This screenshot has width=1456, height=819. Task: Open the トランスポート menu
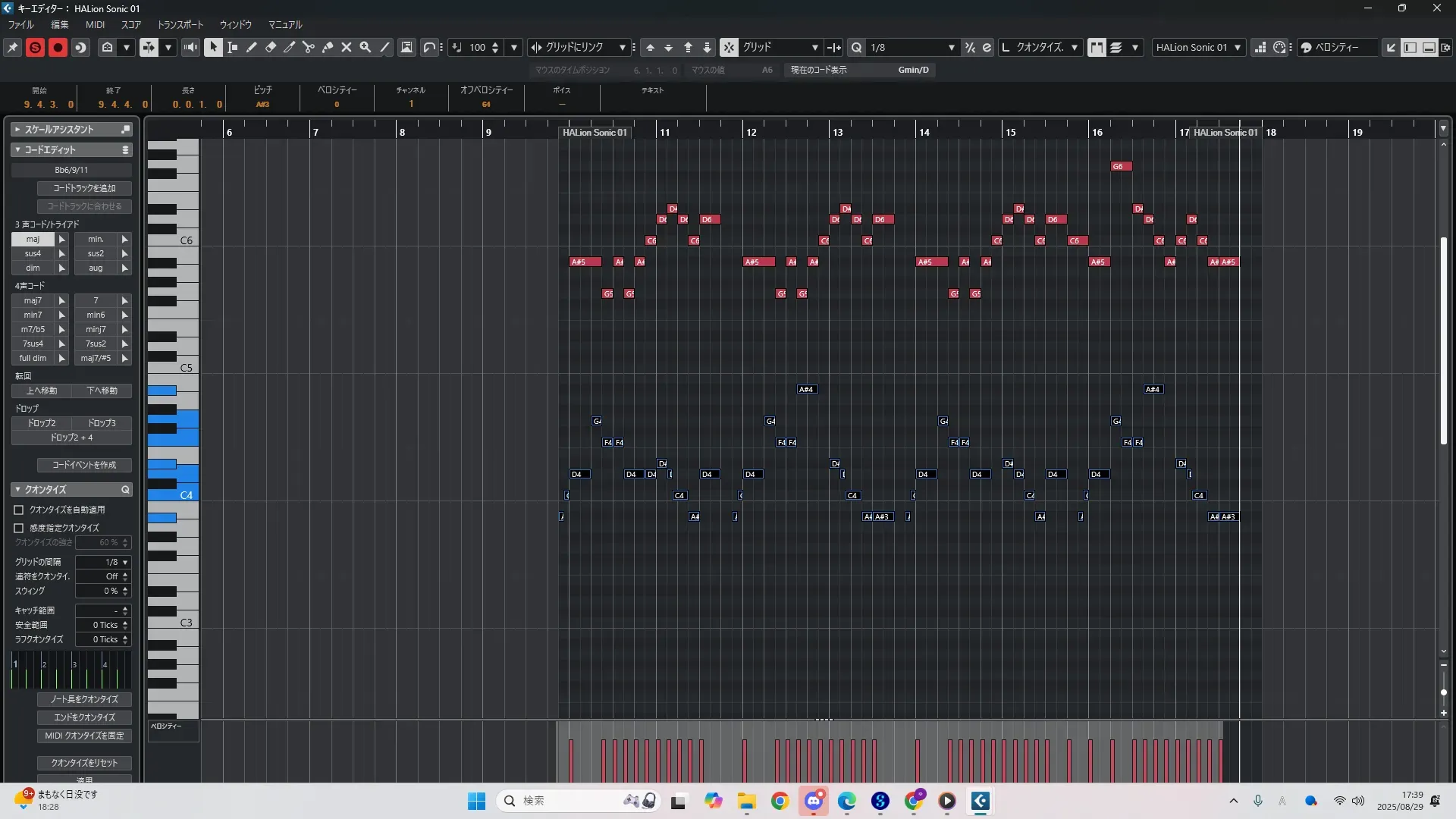(180, 24)
